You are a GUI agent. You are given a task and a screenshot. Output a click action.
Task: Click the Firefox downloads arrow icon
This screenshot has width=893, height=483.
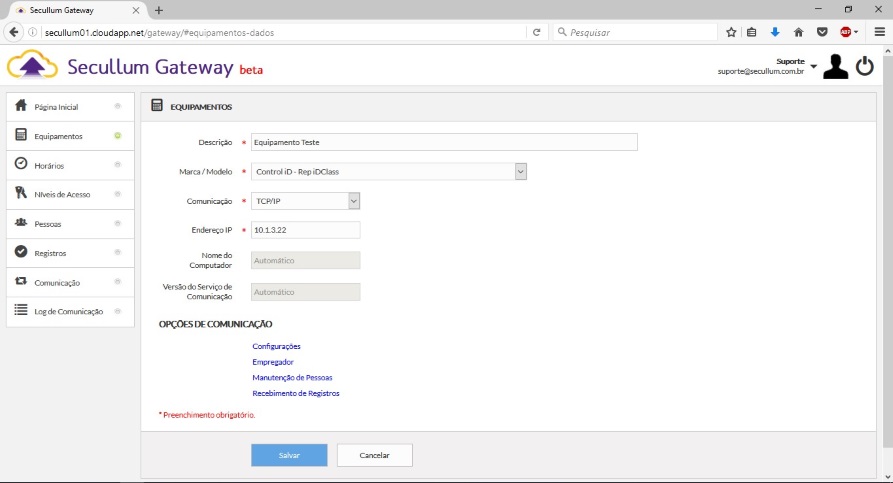pyautogui.click(x=775, y=32)
